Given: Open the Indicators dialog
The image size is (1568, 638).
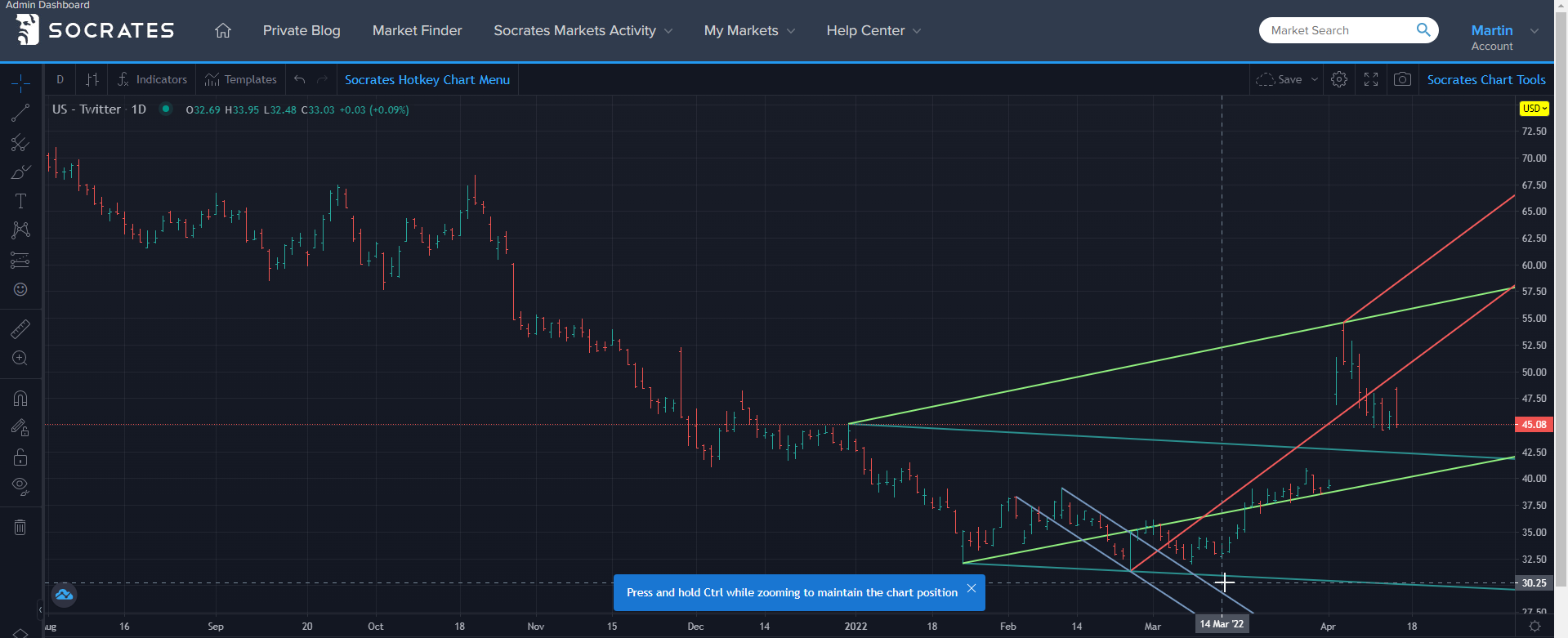Looking at the screenshot, I should tap(153, 79).
